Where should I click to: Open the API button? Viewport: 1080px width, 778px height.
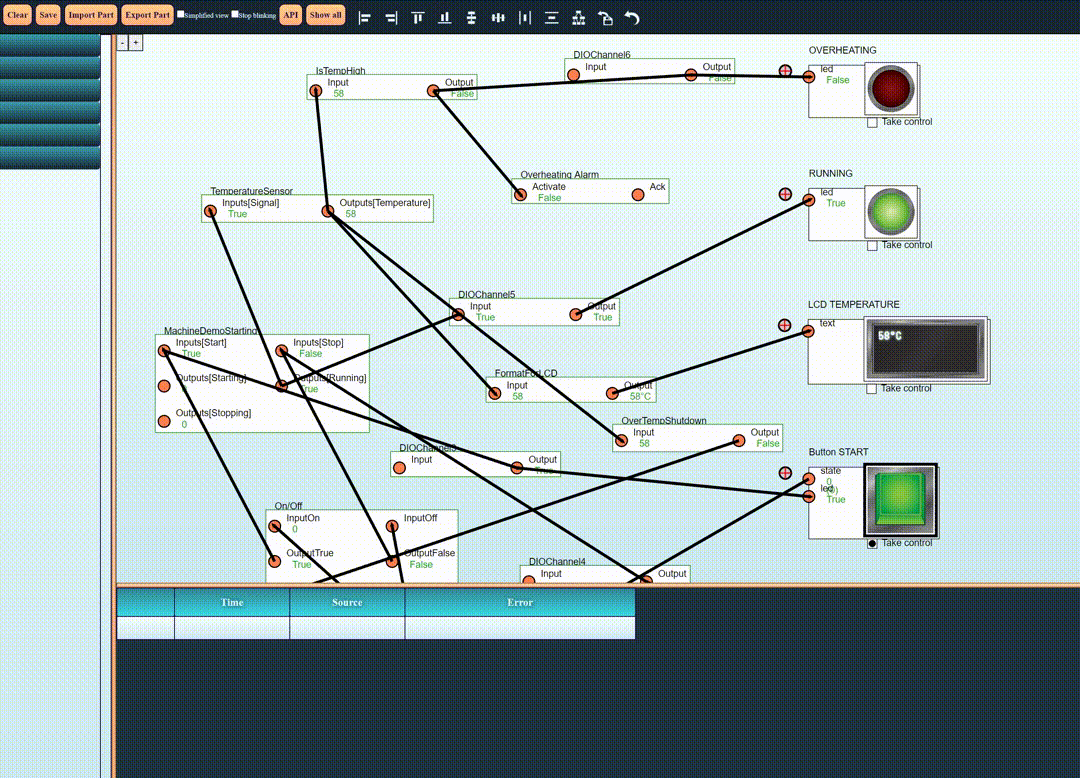click(x=290, y=15)
